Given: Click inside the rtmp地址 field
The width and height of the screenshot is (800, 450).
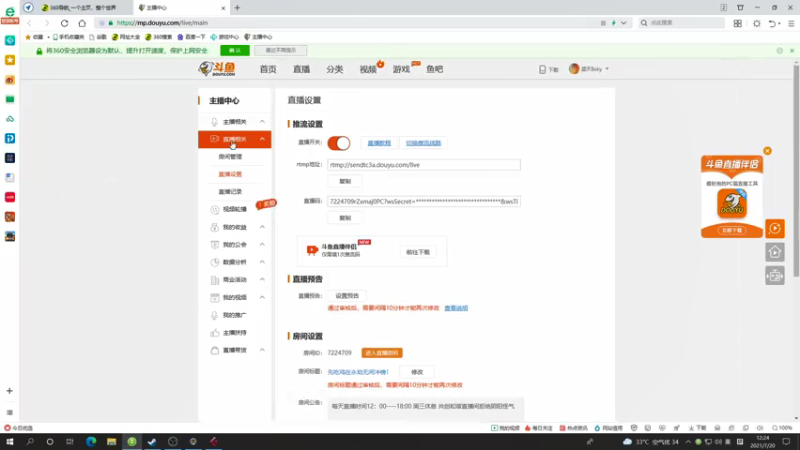Looking at the screenshot, I should tap(424, 165).
